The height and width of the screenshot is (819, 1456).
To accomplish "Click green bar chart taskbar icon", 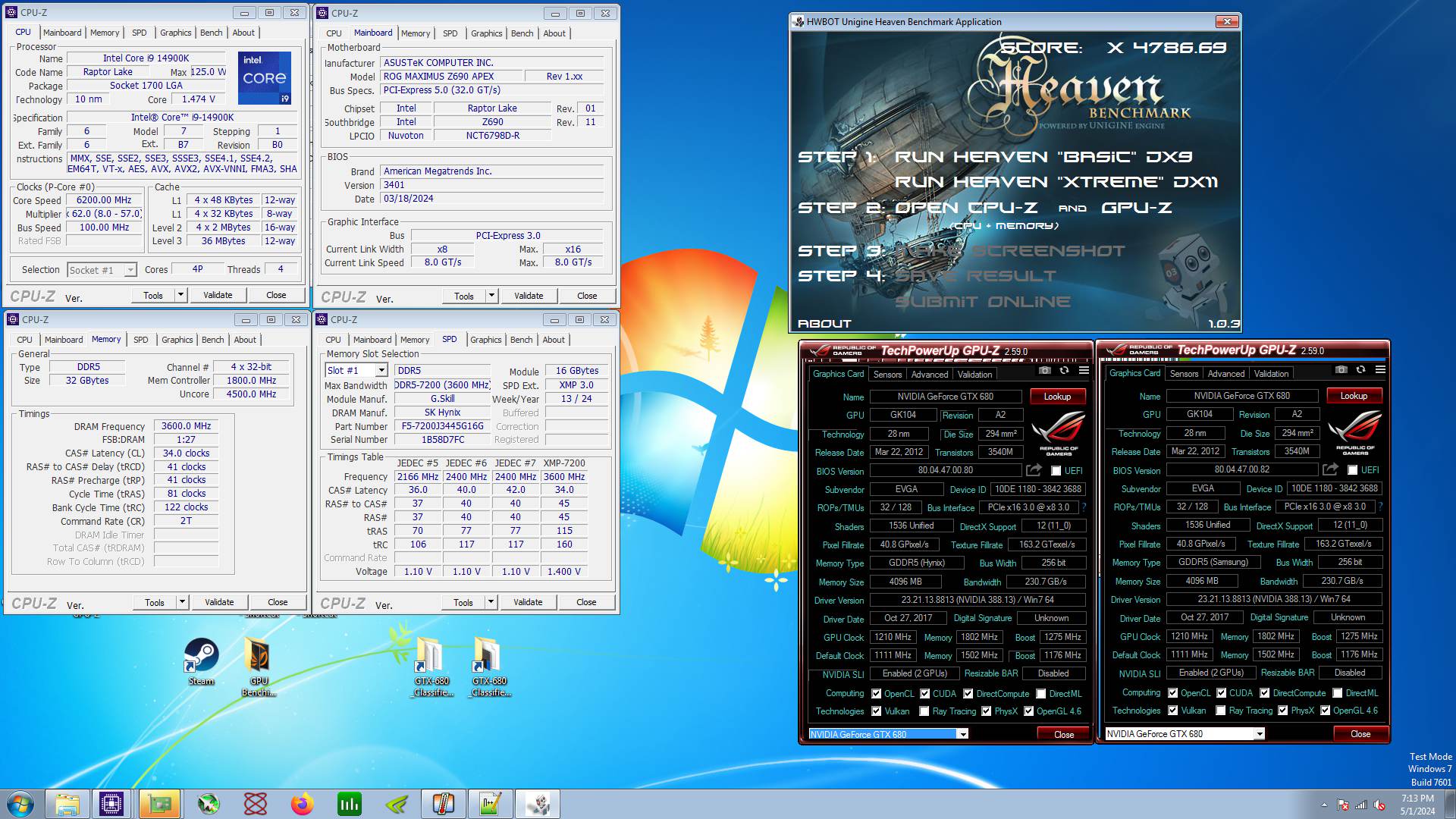I will (349, 804).
